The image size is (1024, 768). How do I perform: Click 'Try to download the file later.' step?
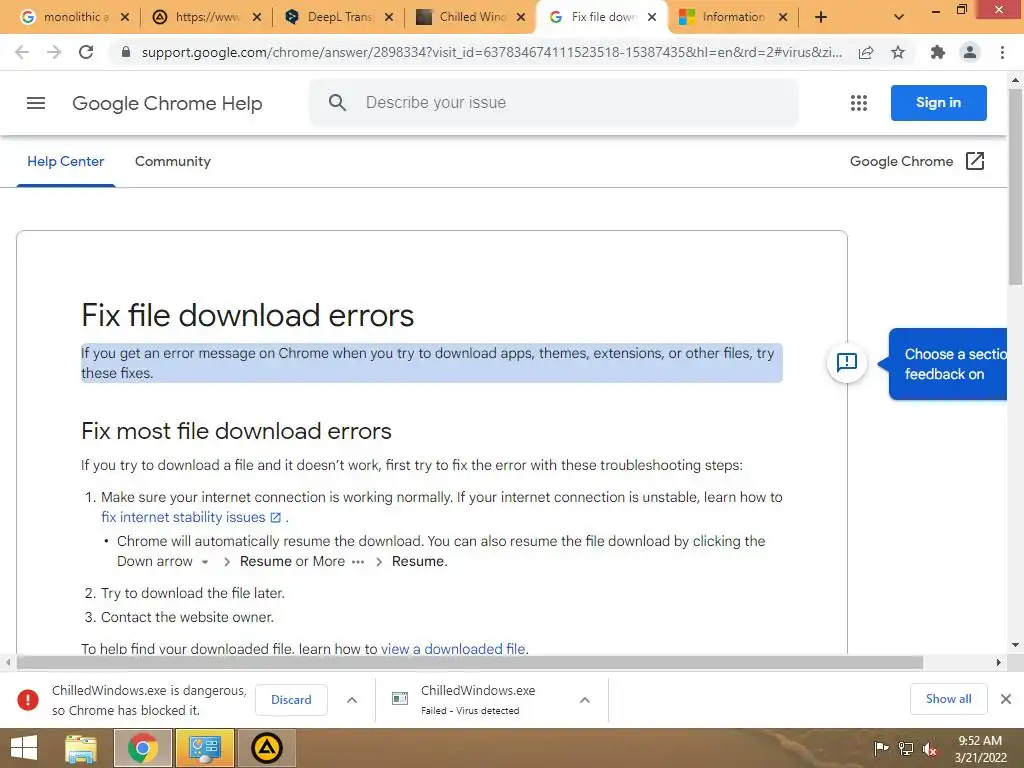pyautogui.click(x=193, y=593)
